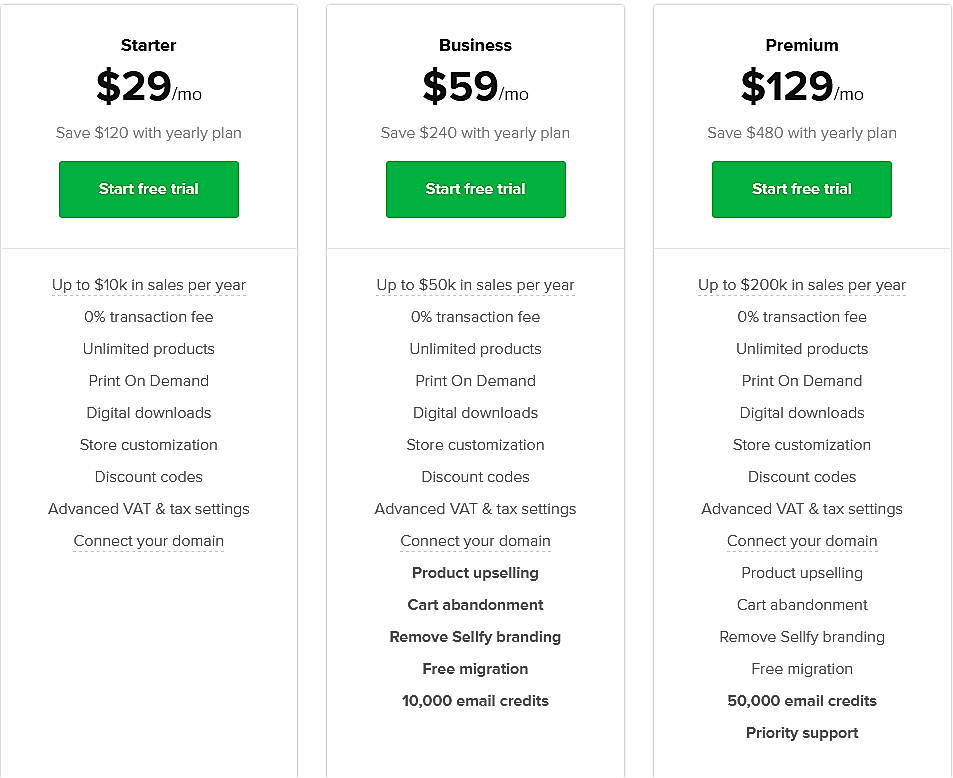This screenshot has height=778, width=953.
Task: Click Priority support in Premium column
Action: tap(801, 732)
